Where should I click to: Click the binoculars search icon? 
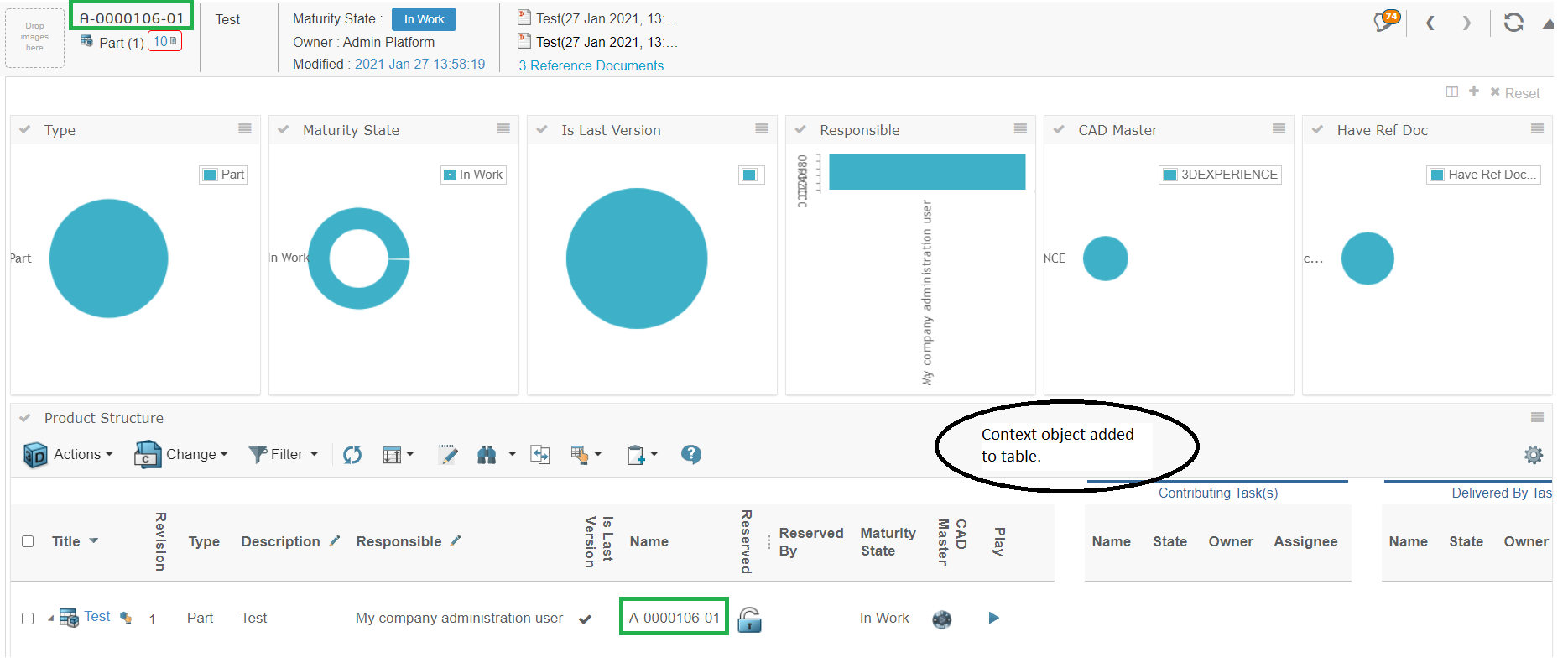click(x=487, y=455)
